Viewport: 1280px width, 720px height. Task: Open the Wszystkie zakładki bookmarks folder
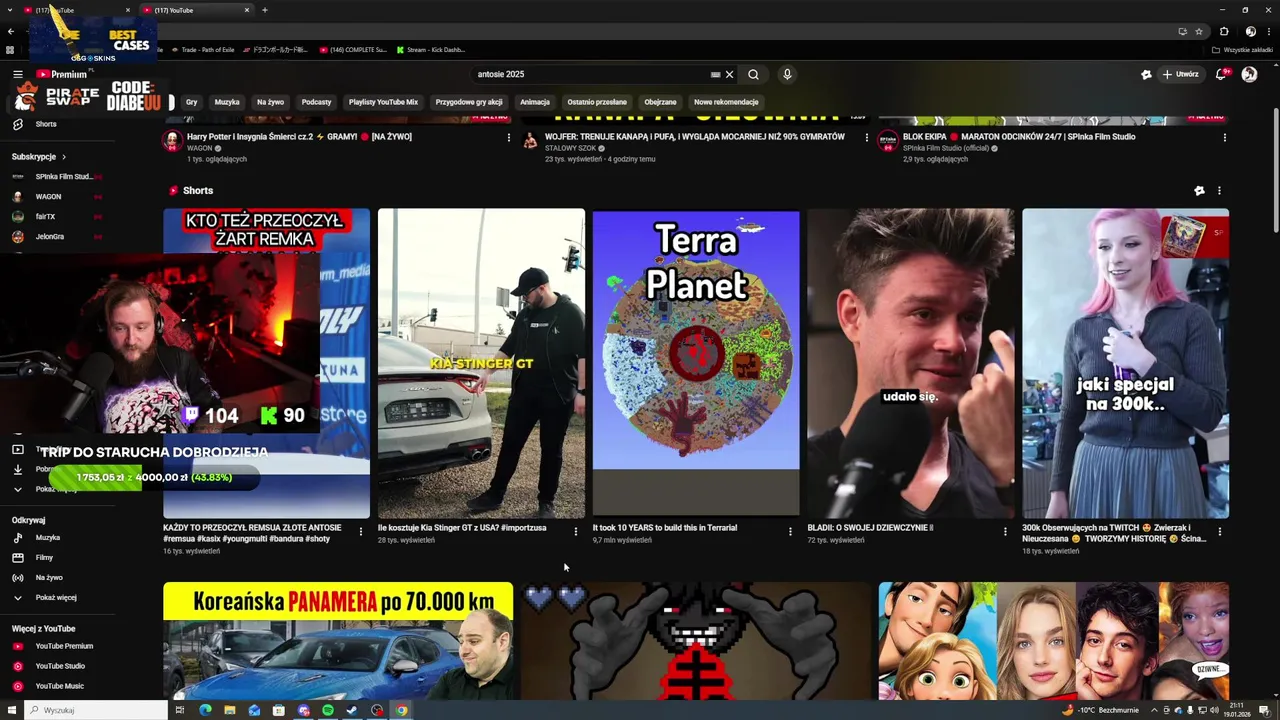[x=1242, y=50]
